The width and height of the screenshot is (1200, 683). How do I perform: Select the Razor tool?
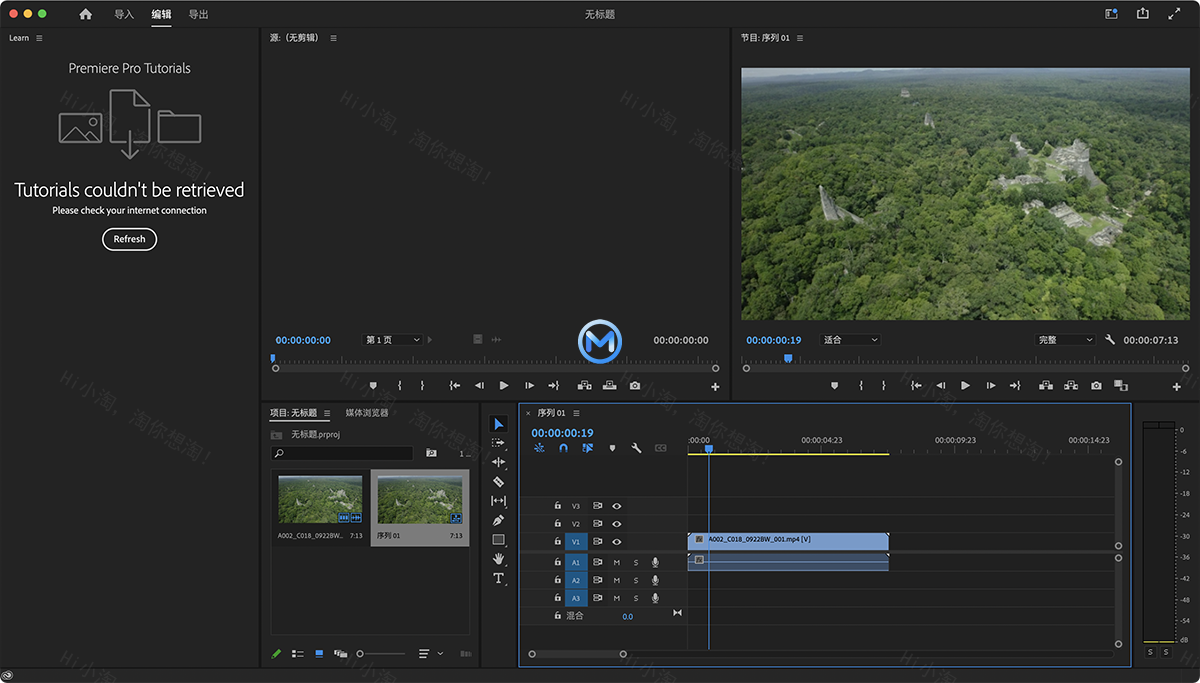(x=499, y=481)
